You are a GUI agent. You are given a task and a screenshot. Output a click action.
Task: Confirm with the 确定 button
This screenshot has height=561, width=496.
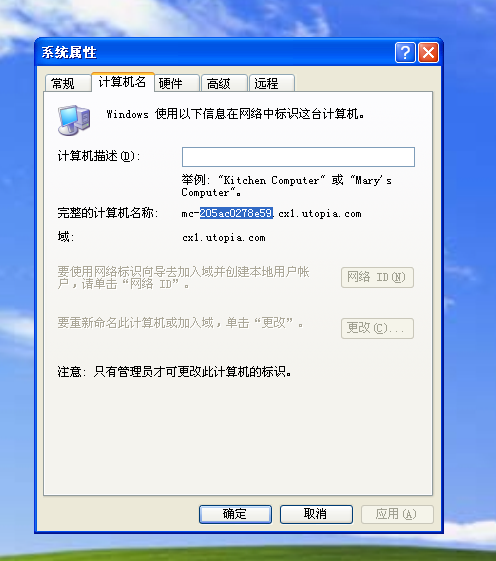[235, 514]
